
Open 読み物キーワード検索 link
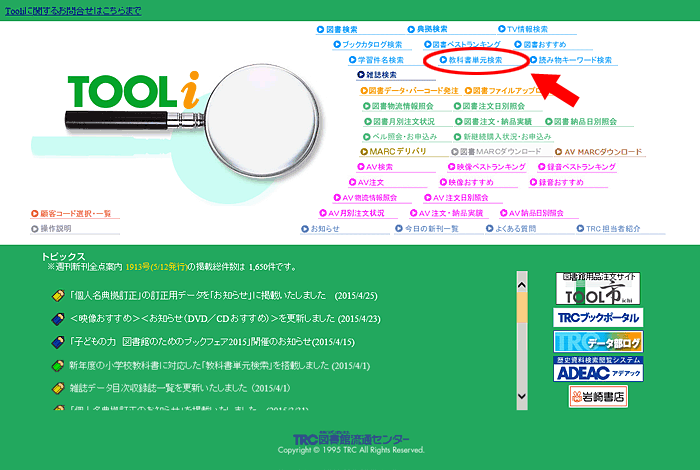(x=571, y=60)
